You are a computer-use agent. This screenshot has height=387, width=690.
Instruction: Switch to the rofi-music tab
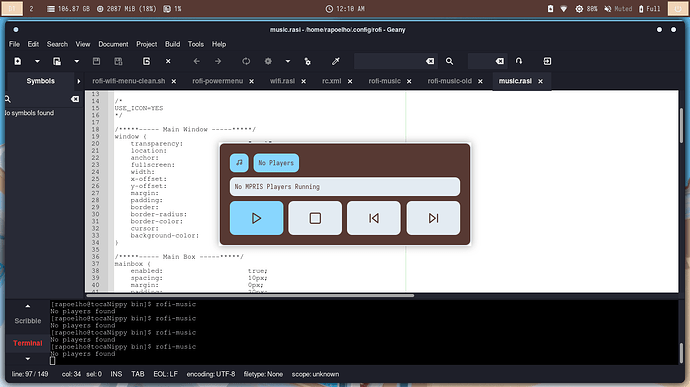coord(385,81)
